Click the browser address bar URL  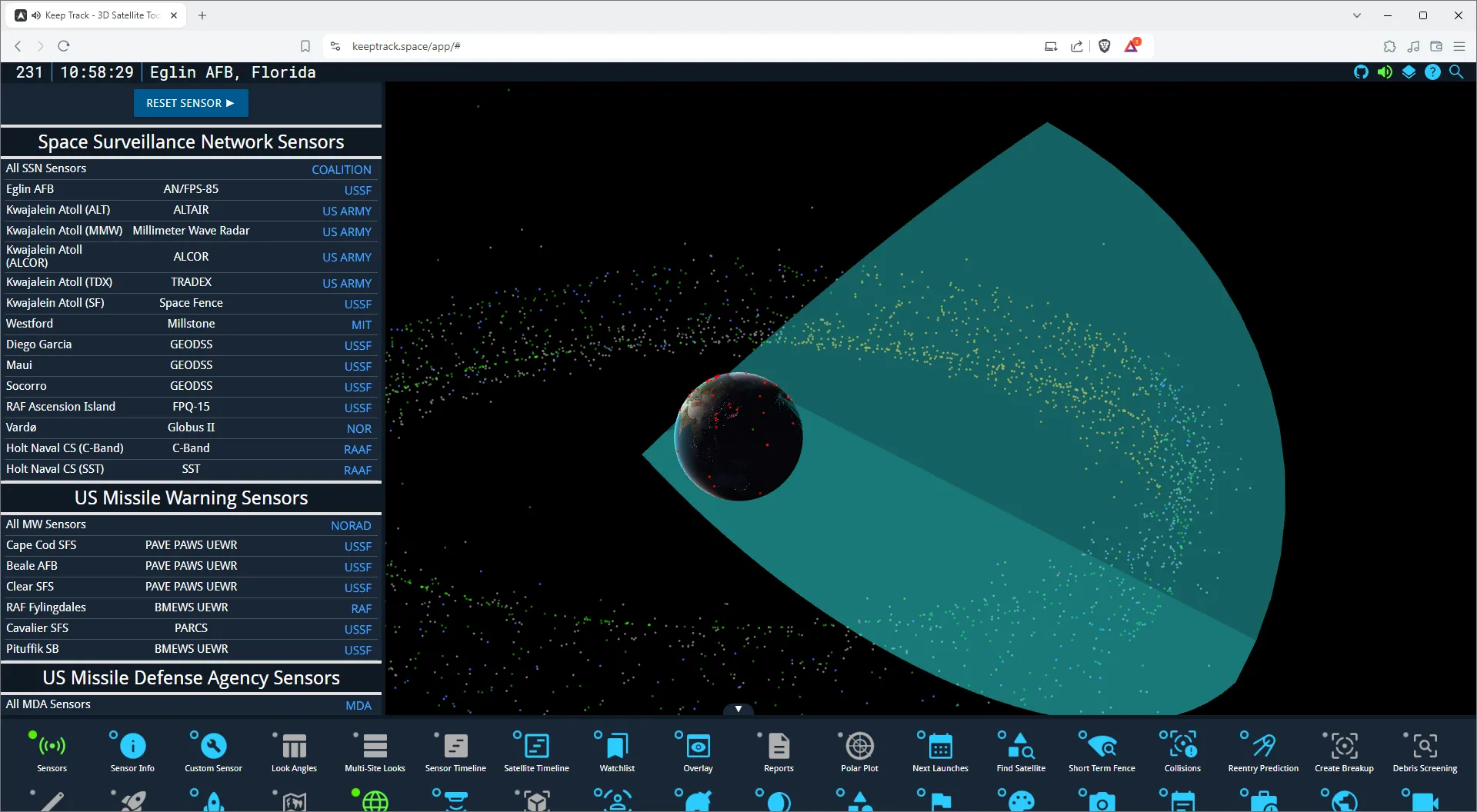click(406, 46)
